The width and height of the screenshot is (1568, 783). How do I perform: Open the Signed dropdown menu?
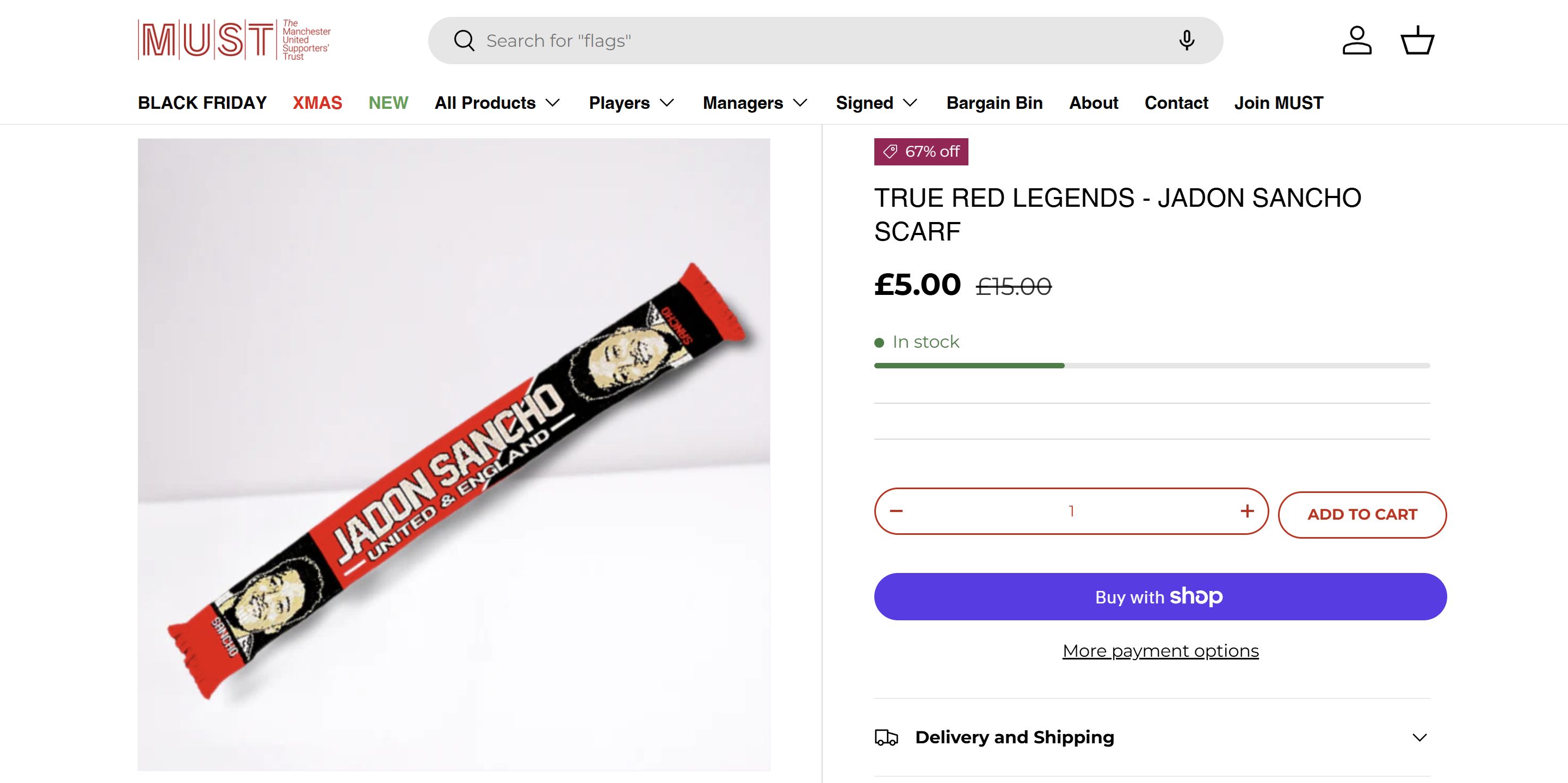(876, 103)
